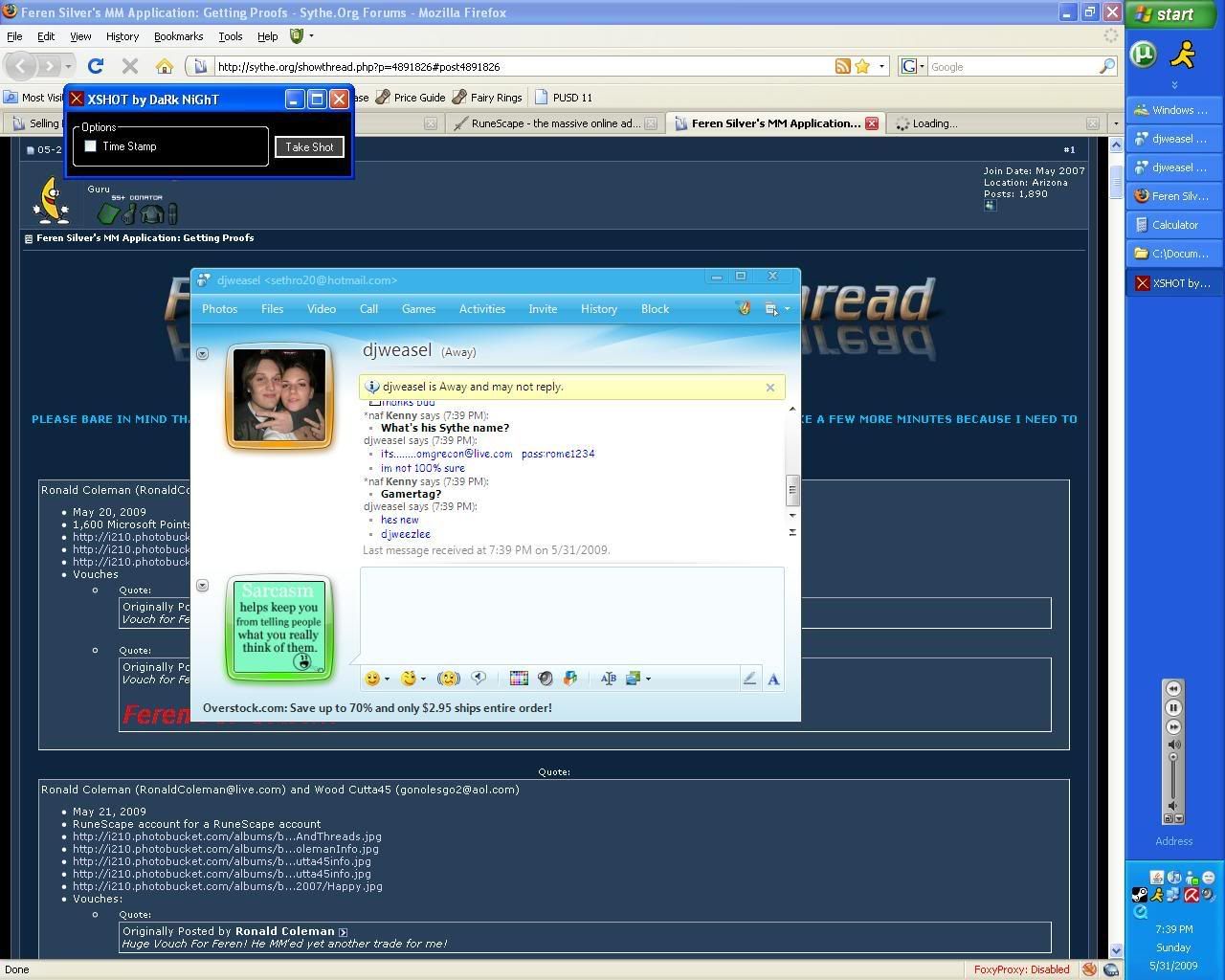Open the Messenger Games menu

418,309
